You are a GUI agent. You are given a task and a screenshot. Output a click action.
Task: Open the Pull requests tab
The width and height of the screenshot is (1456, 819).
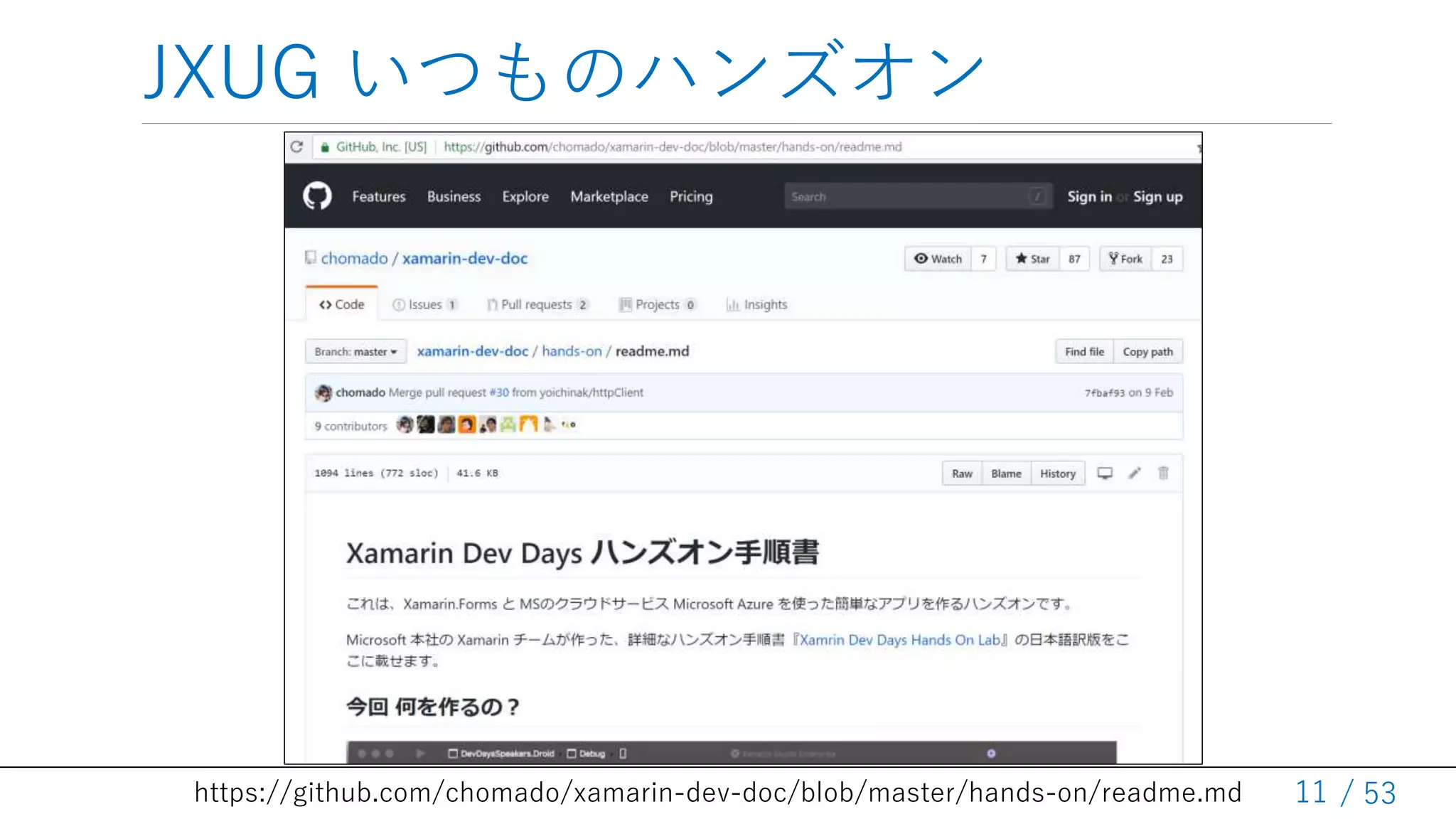tap(538, 304)
